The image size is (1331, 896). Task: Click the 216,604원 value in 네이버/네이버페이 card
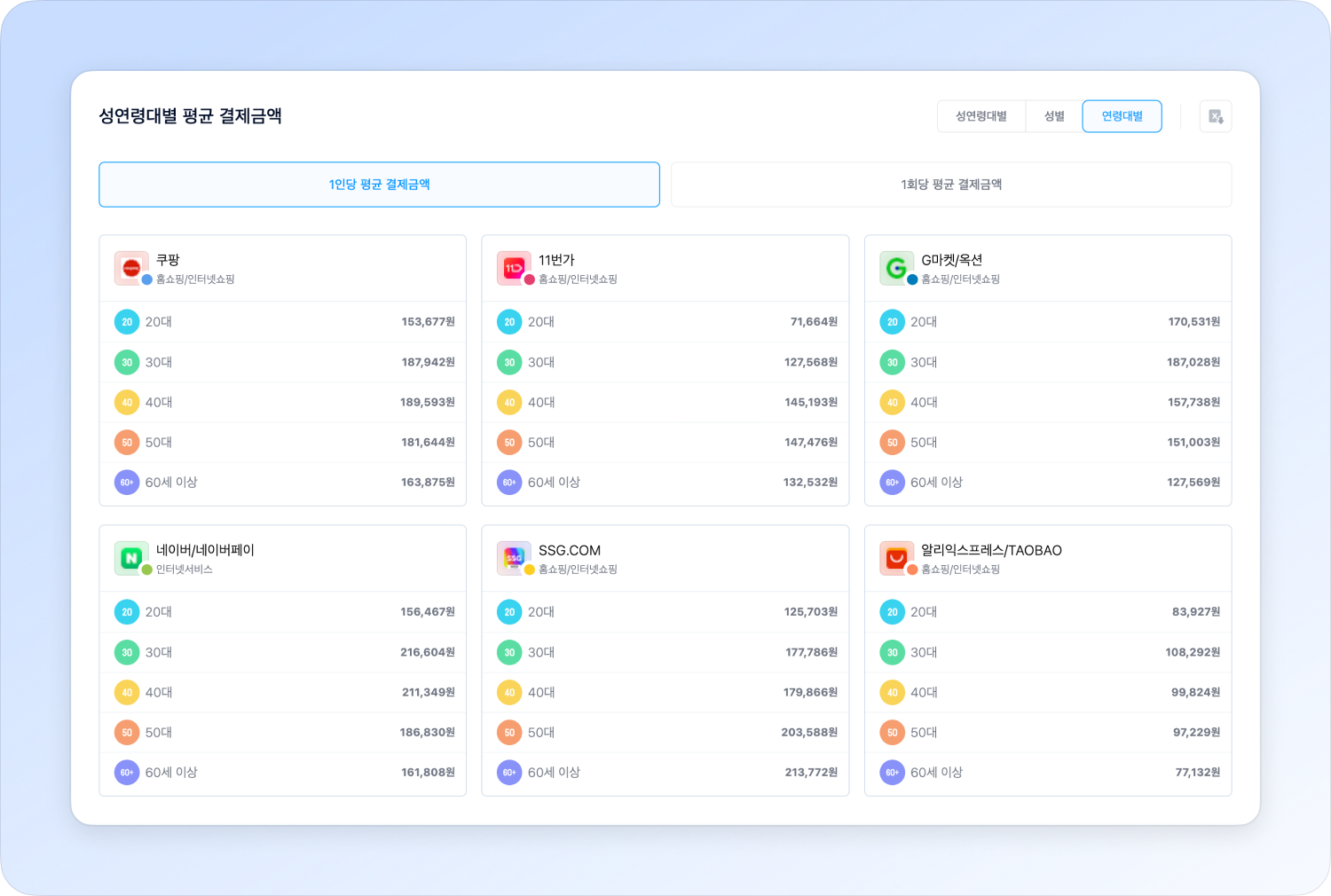pyautogui.click(x=428, y=653)
